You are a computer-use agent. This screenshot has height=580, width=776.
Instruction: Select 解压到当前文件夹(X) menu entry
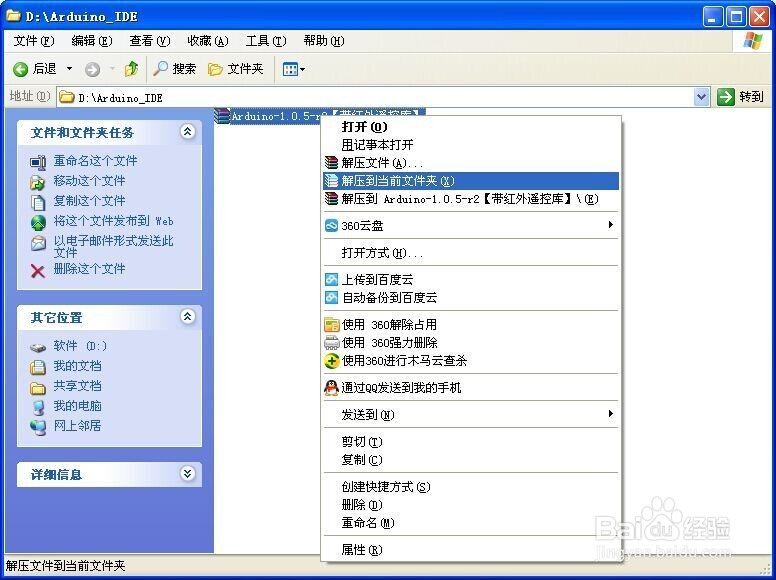point(471,181)
